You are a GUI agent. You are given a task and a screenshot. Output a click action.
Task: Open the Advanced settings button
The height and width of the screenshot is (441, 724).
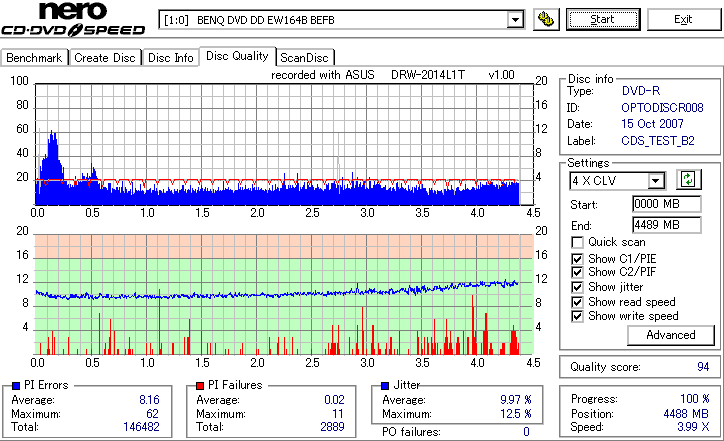coord(670,335)
